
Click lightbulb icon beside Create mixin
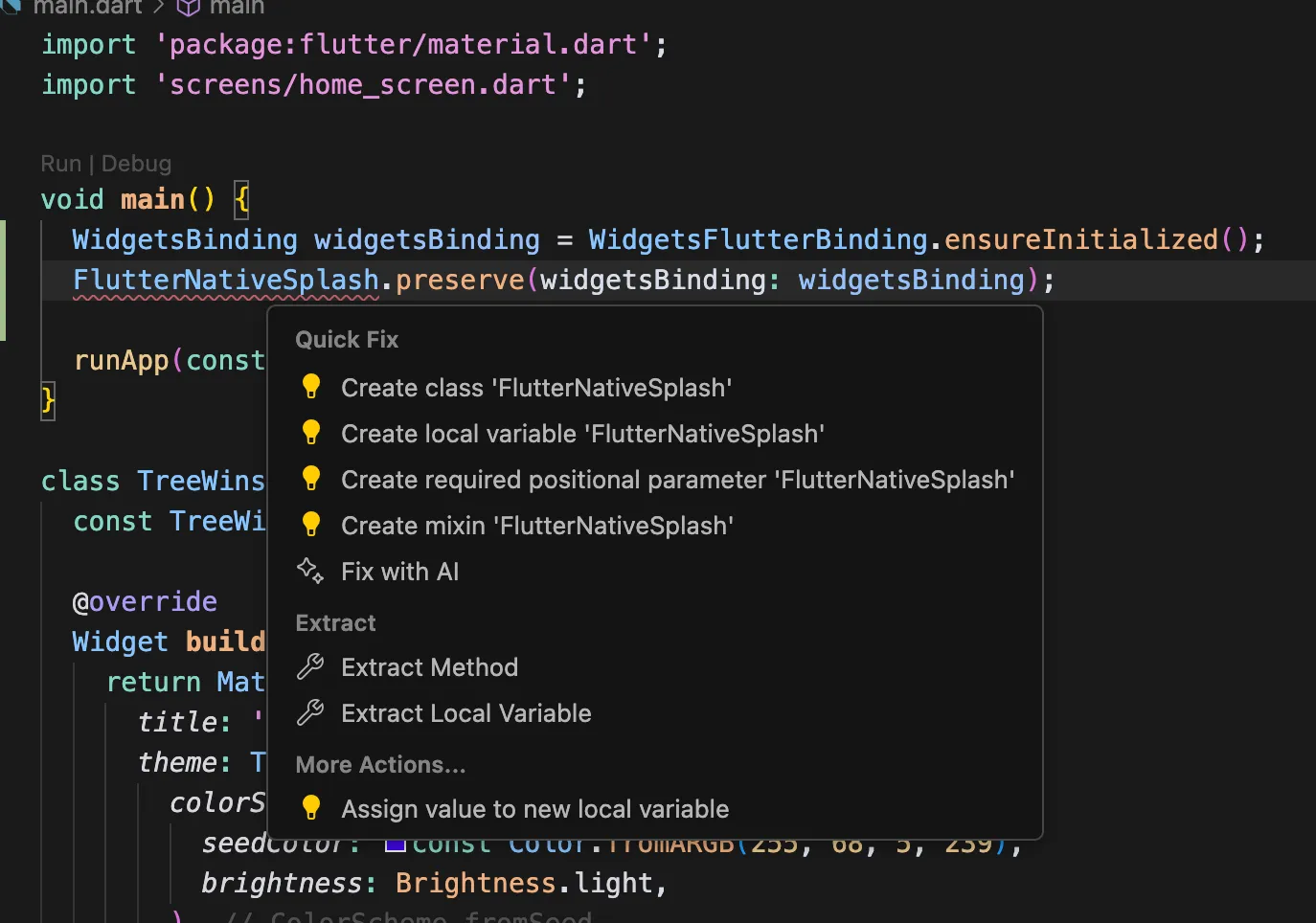coord(311,525)
